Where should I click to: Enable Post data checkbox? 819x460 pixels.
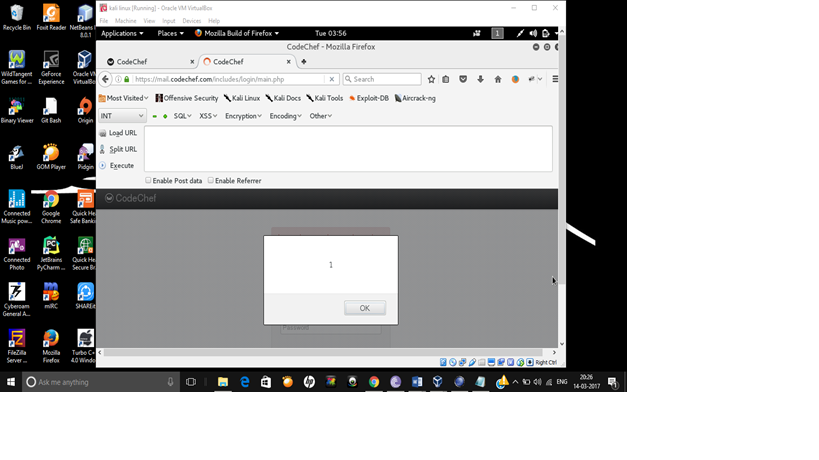tap(148, 180)
